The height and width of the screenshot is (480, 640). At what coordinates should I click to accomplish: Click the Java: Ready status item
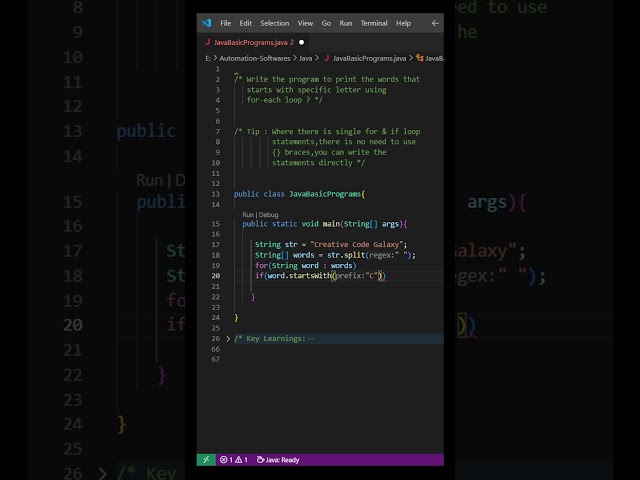[280, 460]
